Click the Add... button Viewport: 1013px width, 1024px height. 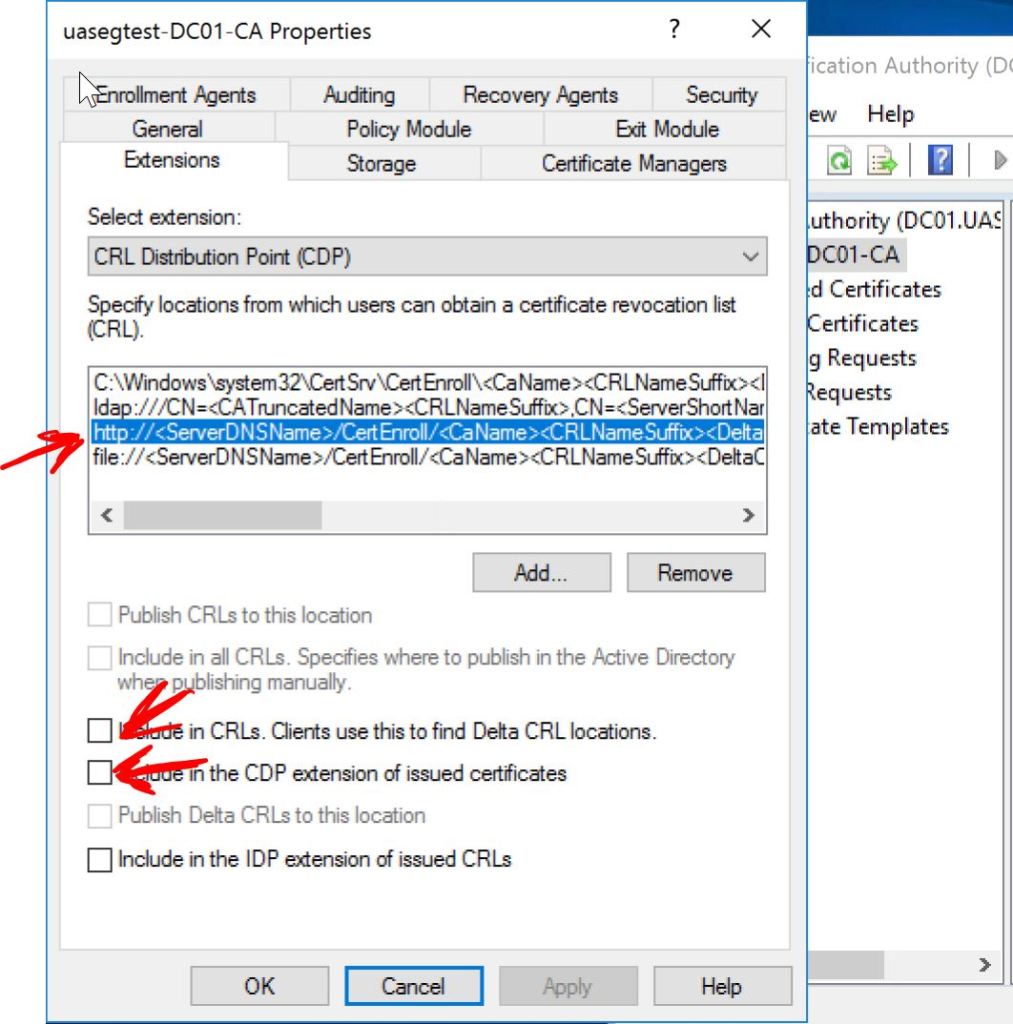click(x=541, y=573)
